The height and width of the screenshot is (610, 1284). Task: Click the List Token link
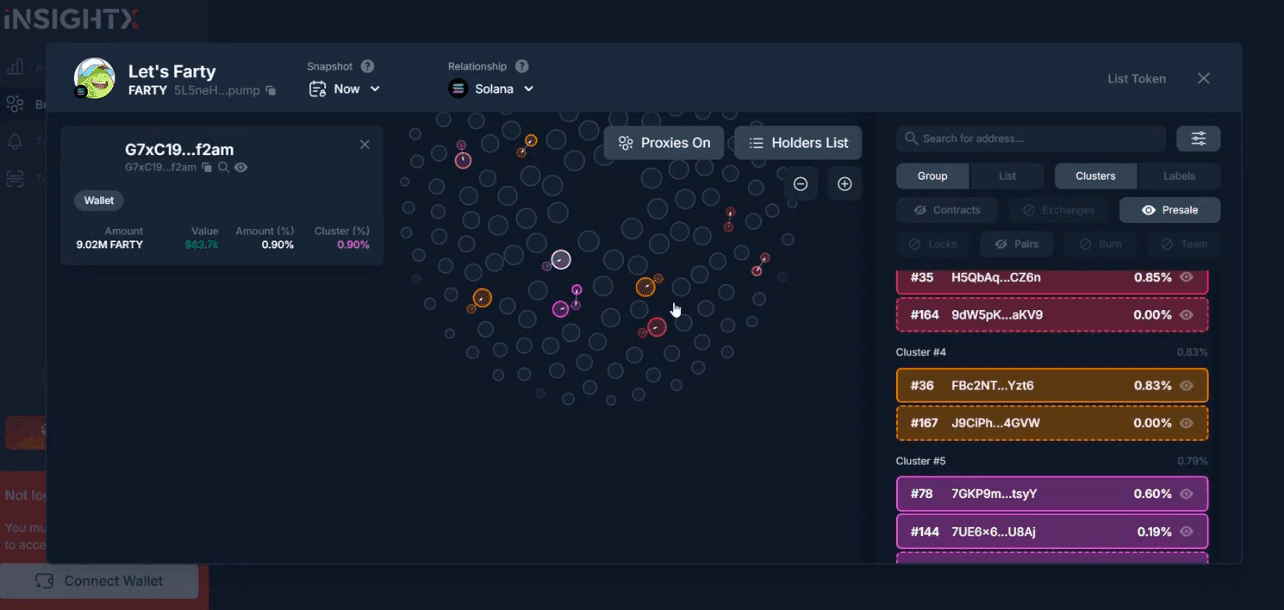(x=1136, y=78)
